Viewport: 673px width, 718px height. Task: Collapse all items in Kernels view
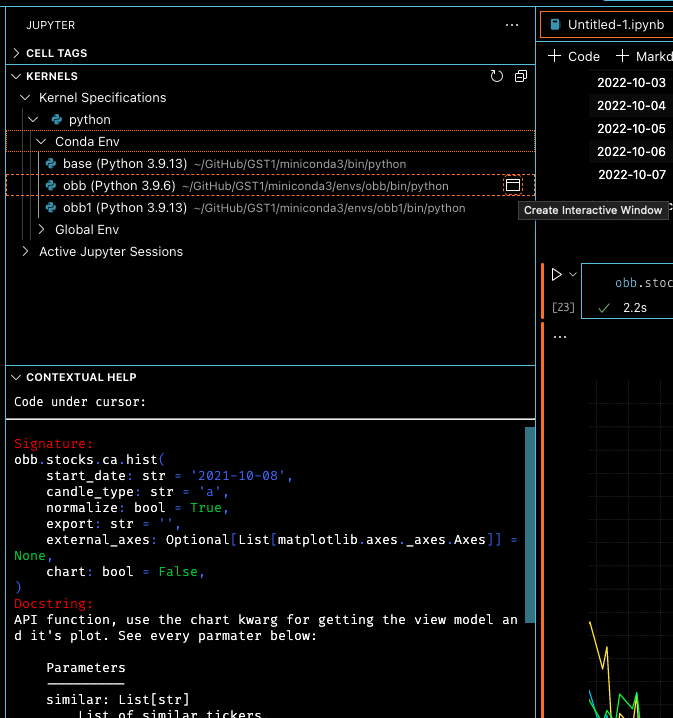click(521, 76)
